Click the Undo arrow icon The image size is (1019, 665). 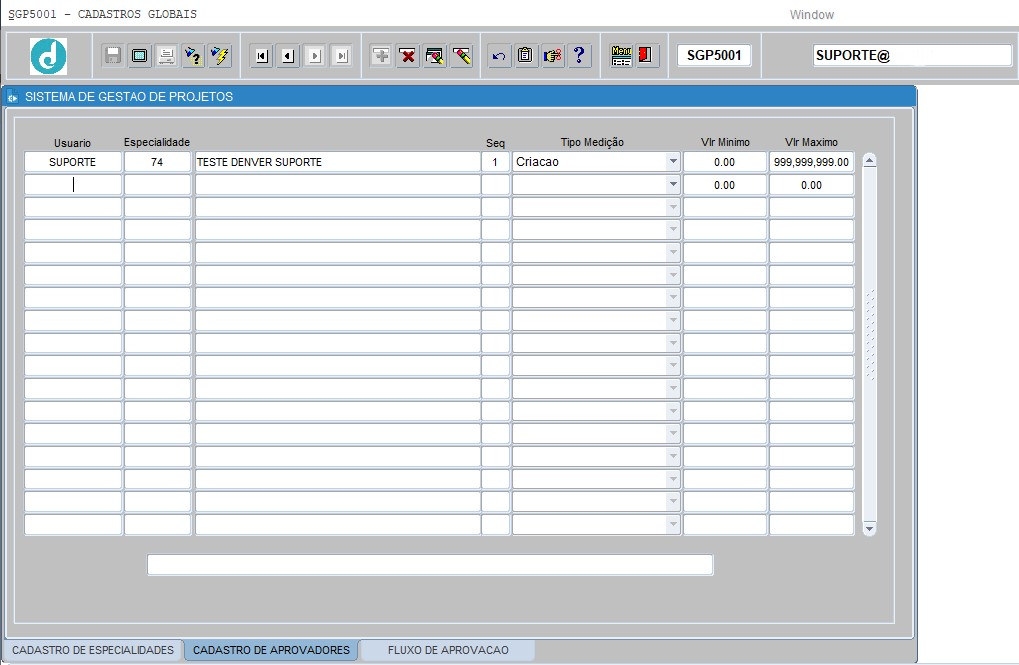click(498, 56)
